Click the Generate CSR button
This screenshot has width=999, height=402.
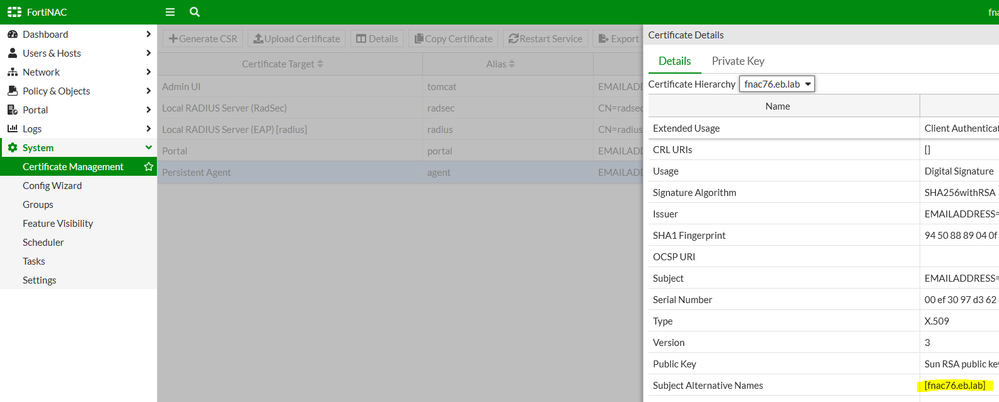(203, 39)
